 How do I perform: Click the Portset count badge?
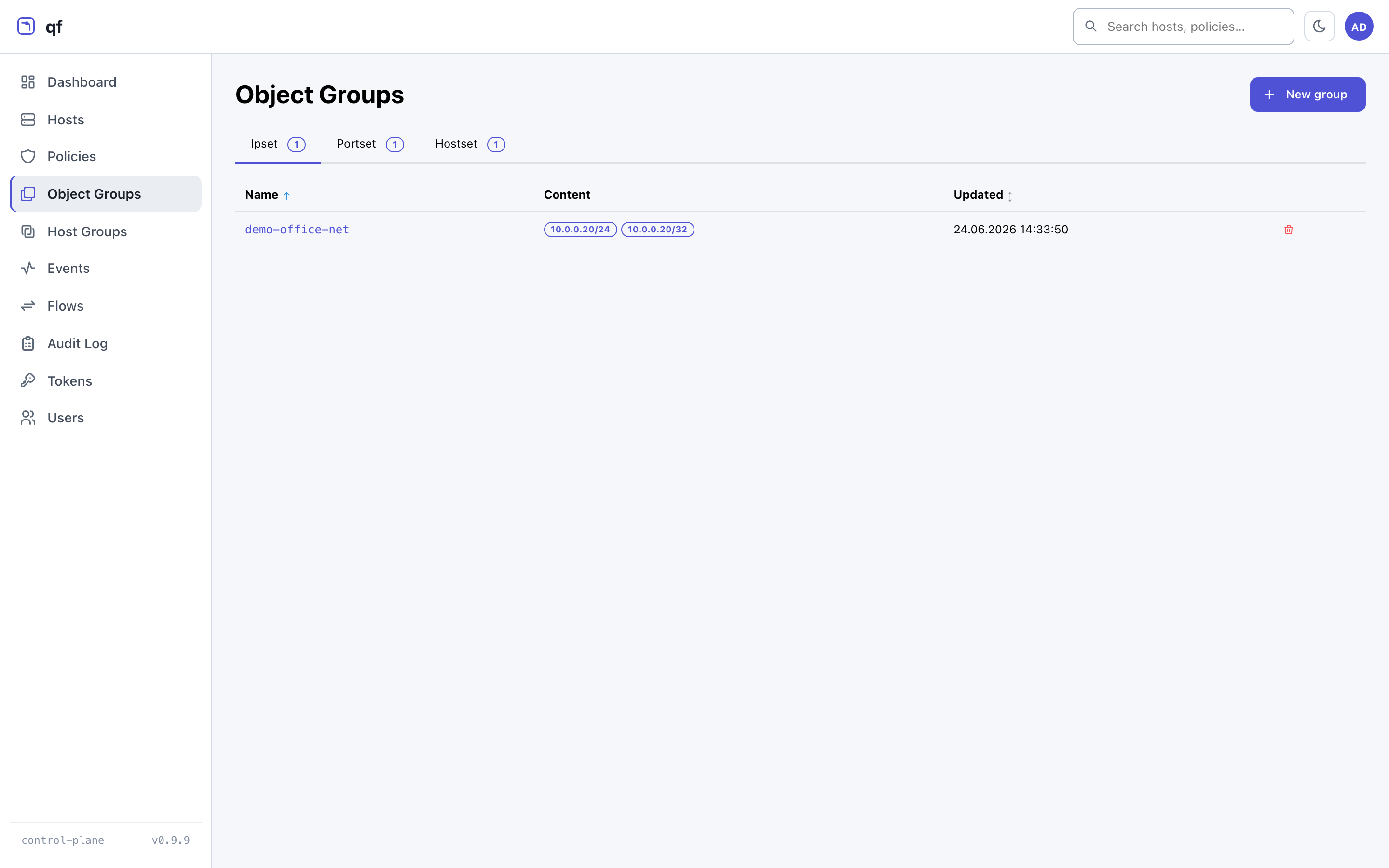point(395,145)
